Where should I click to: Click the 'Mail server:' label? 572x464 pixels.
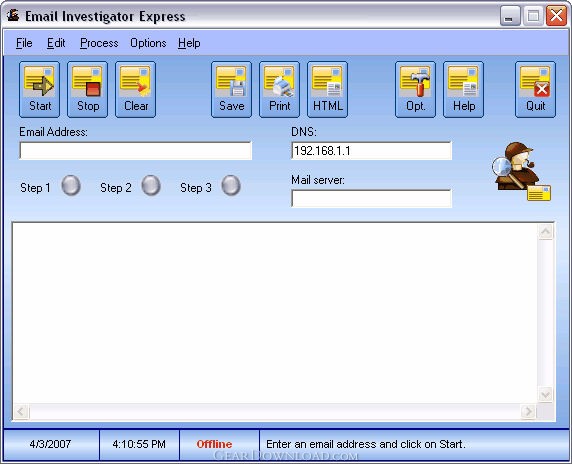point(318,180)
